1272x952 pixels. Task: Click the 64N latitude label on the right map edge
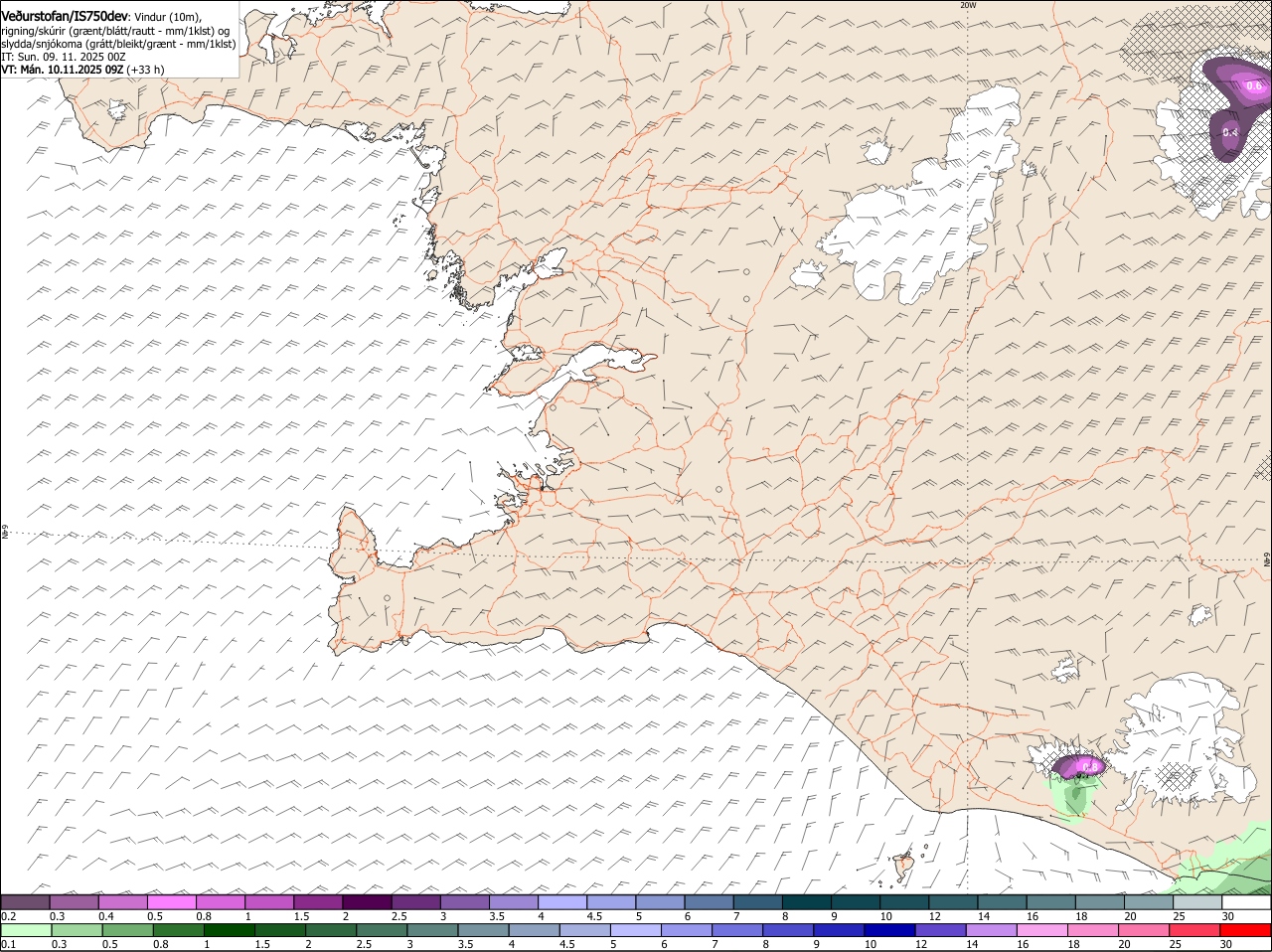1266,560
